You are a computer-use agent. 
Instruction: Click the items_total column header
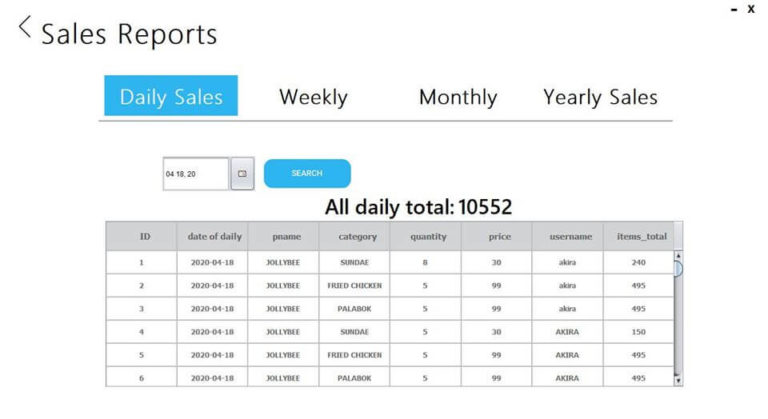coord(638,237)
